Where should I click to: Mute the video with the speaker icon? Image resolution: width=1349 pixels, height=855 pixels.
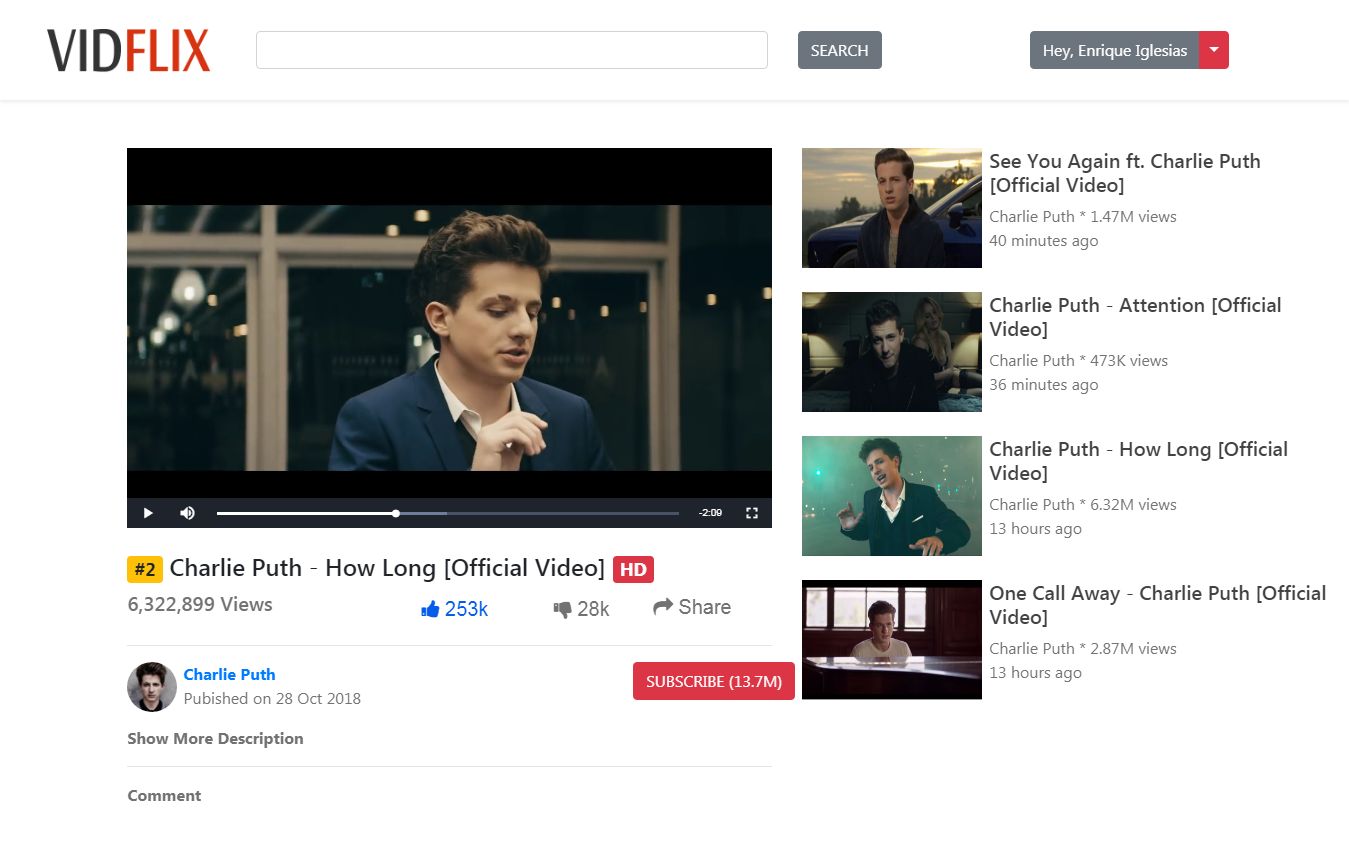click(x=187, y=513)
